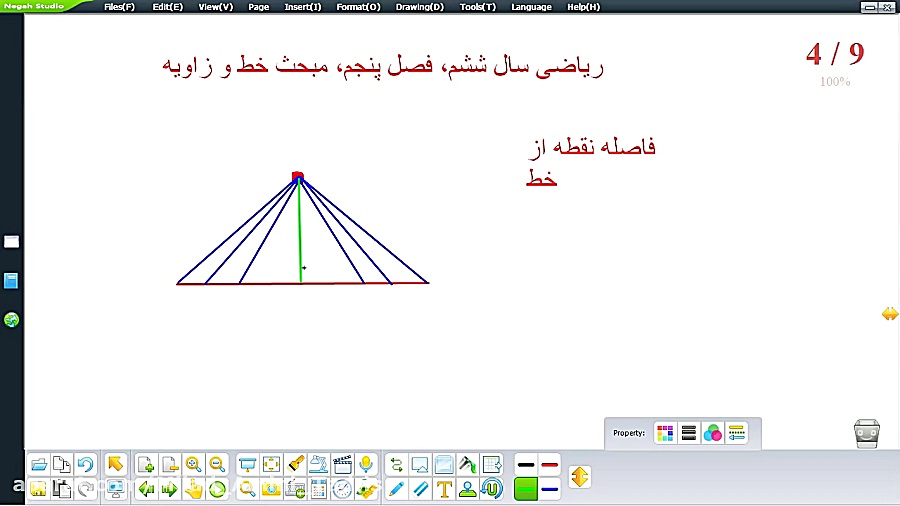Click the clapperboard recording icon
Viewport: 900px width, 506px height.
click(342, 464)
